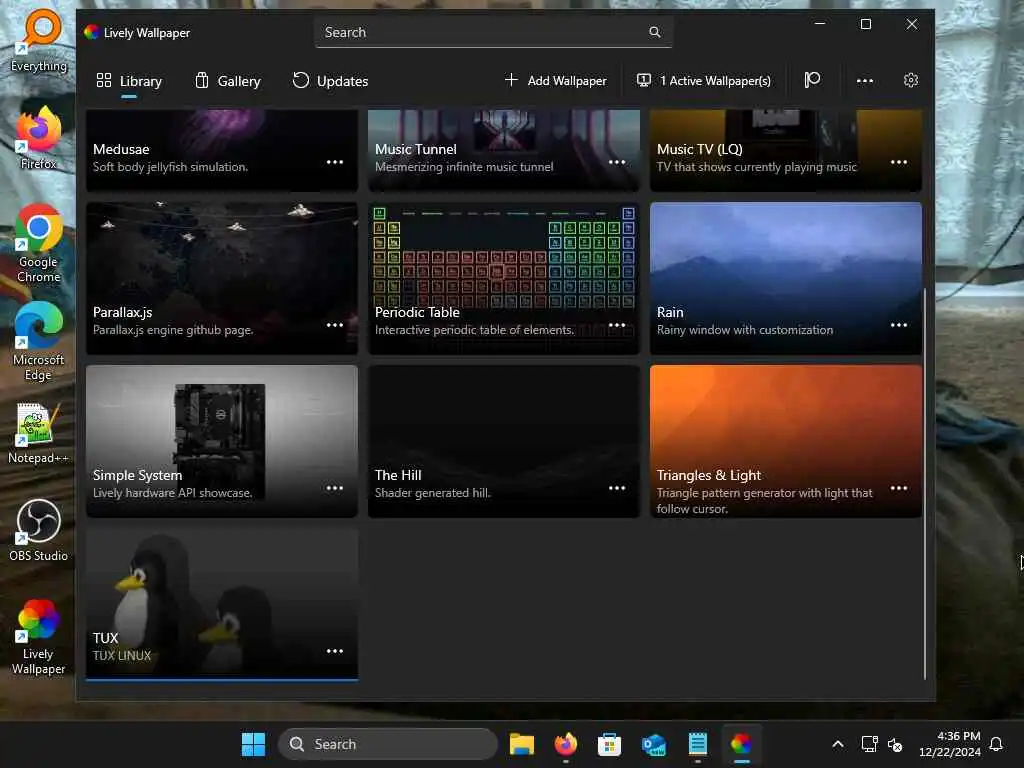Open the notifications bell icon
This screenshot has height=768, width=1024.
click(997, 744)
